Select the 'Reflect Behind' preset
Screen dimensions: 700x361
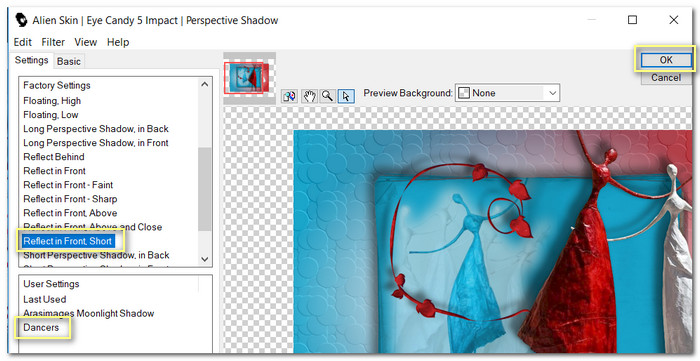54,157
